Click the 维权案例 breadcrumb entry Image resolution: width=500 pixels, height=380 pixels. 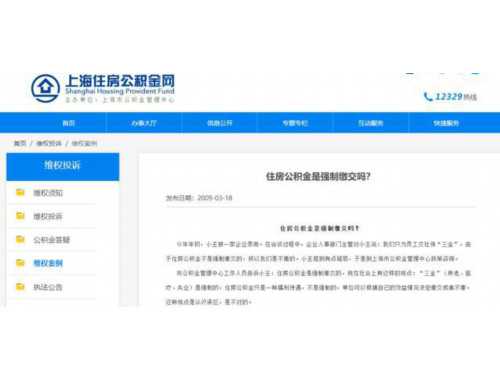click(x=84, y=143)
